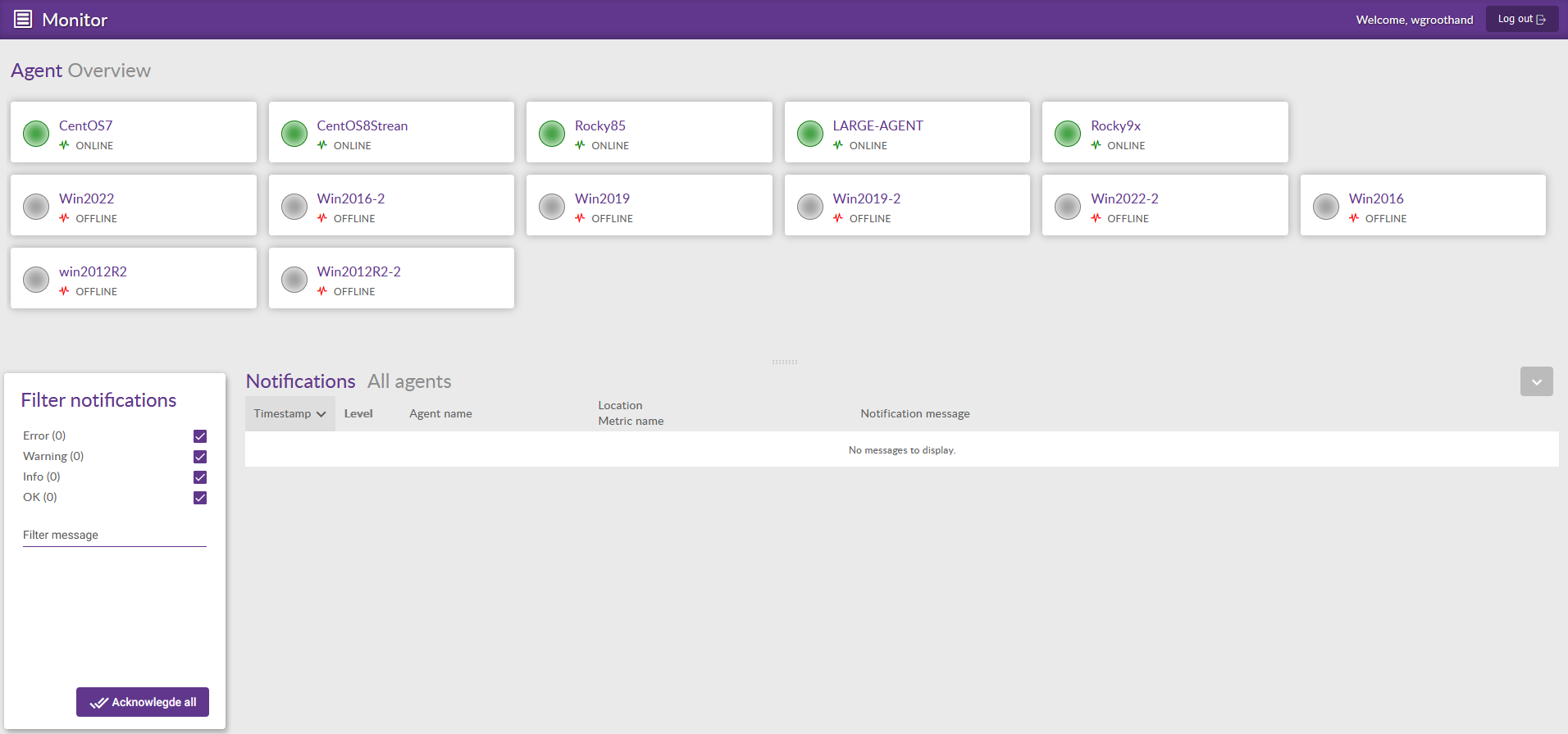Click the green status indicator for CentOS7
The width and height of the screenshot is (1568, 734).
36,133
